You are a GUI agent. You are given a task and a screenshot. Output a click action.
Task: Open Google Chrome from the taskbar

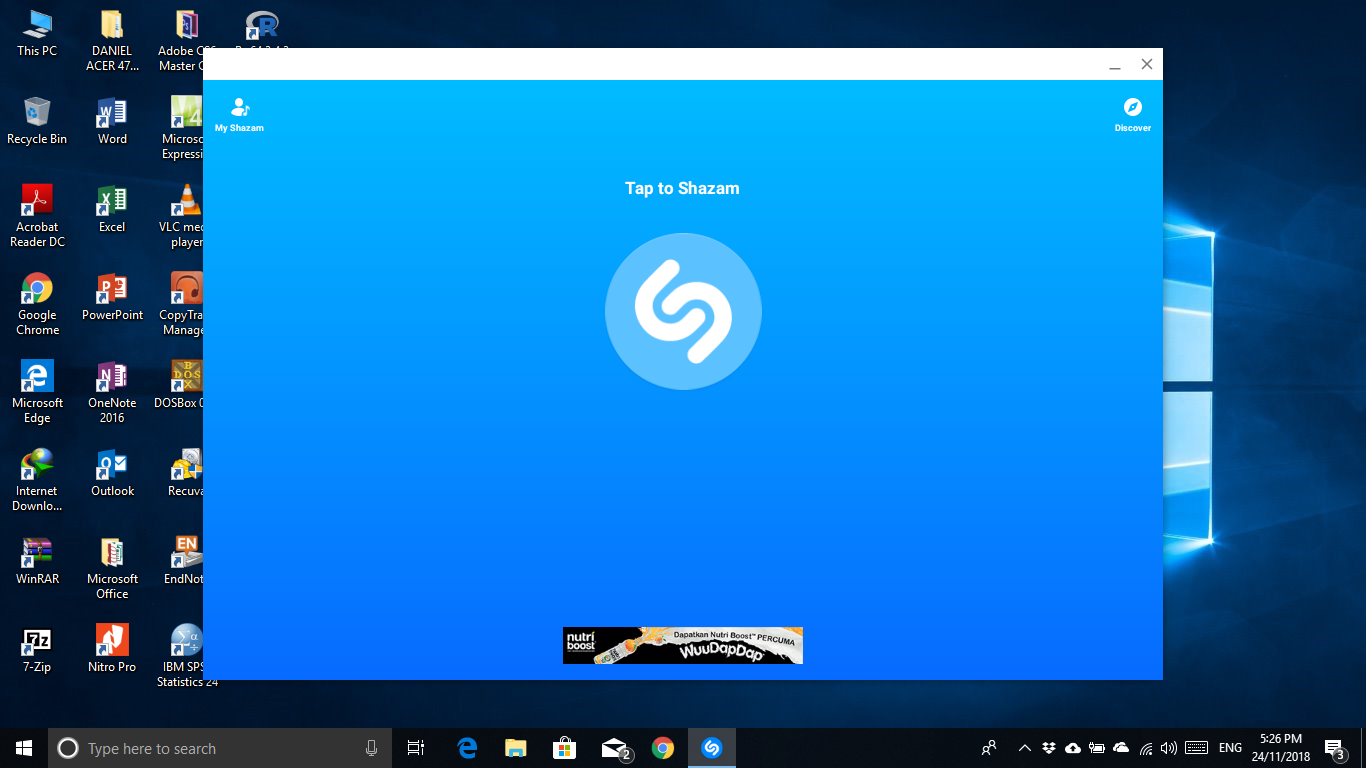click(x=662, y=748)
